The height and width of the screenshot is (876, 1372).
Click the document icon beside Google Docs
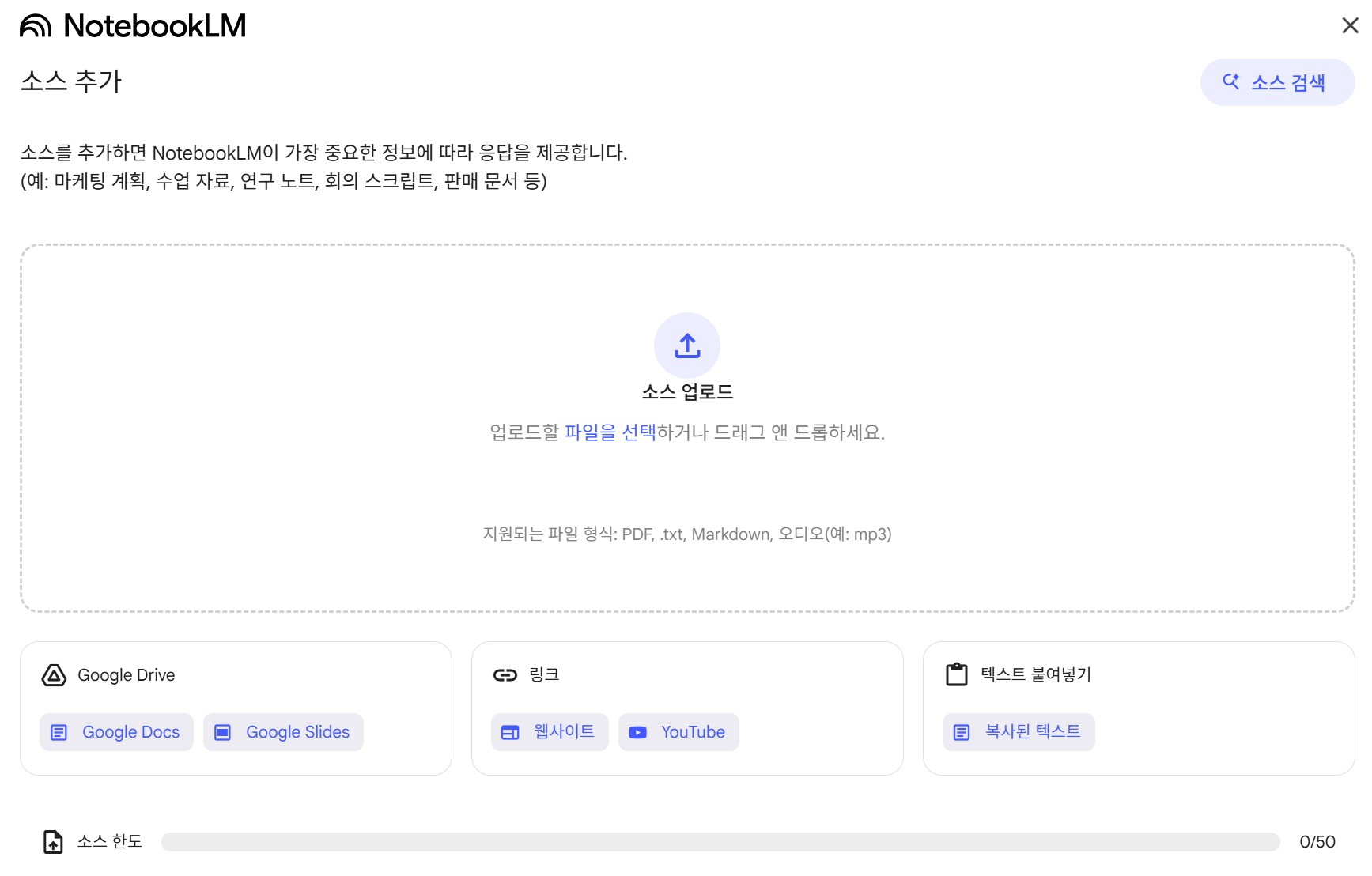click(59, 732)
